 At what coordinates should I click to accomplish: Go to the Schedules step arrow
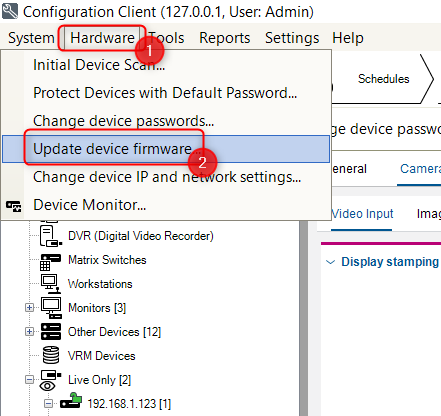[x=383, y=79]
